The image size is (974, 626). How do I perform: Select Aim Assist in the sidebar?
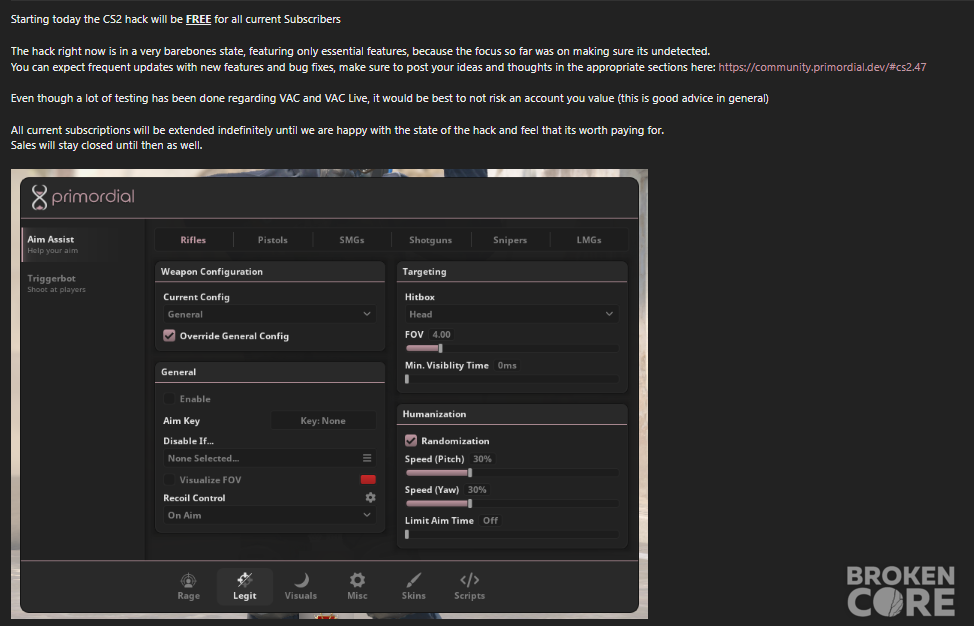(83, 244)
